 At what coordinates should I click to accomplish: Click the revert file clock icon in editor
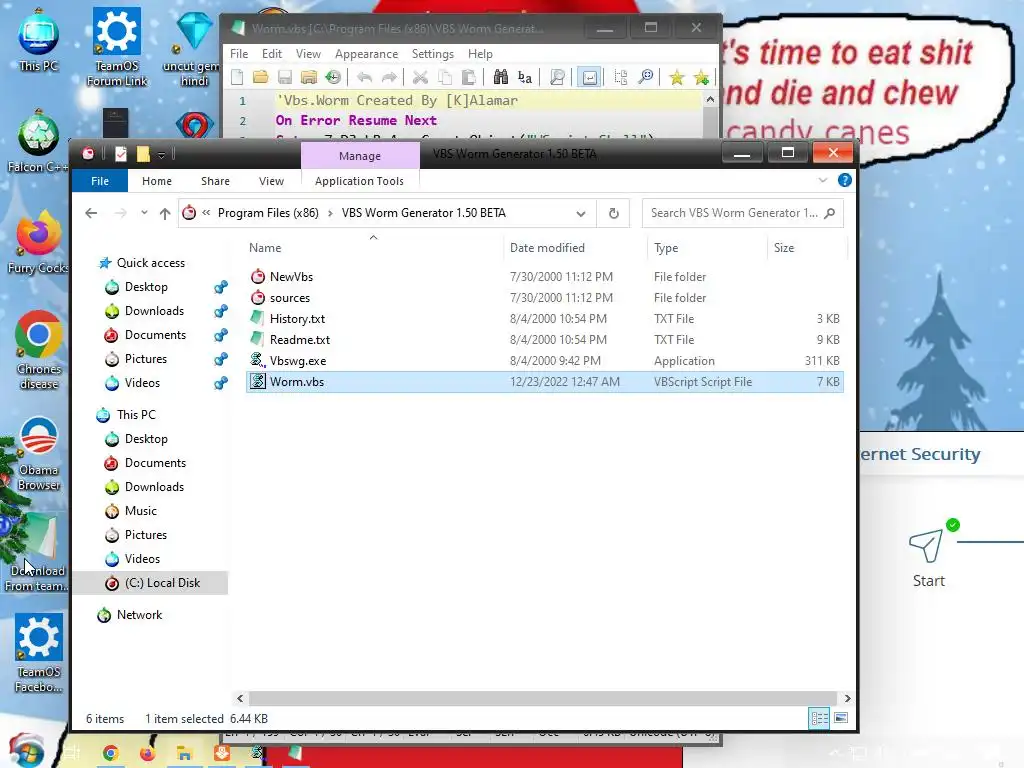tap(333, 78)
